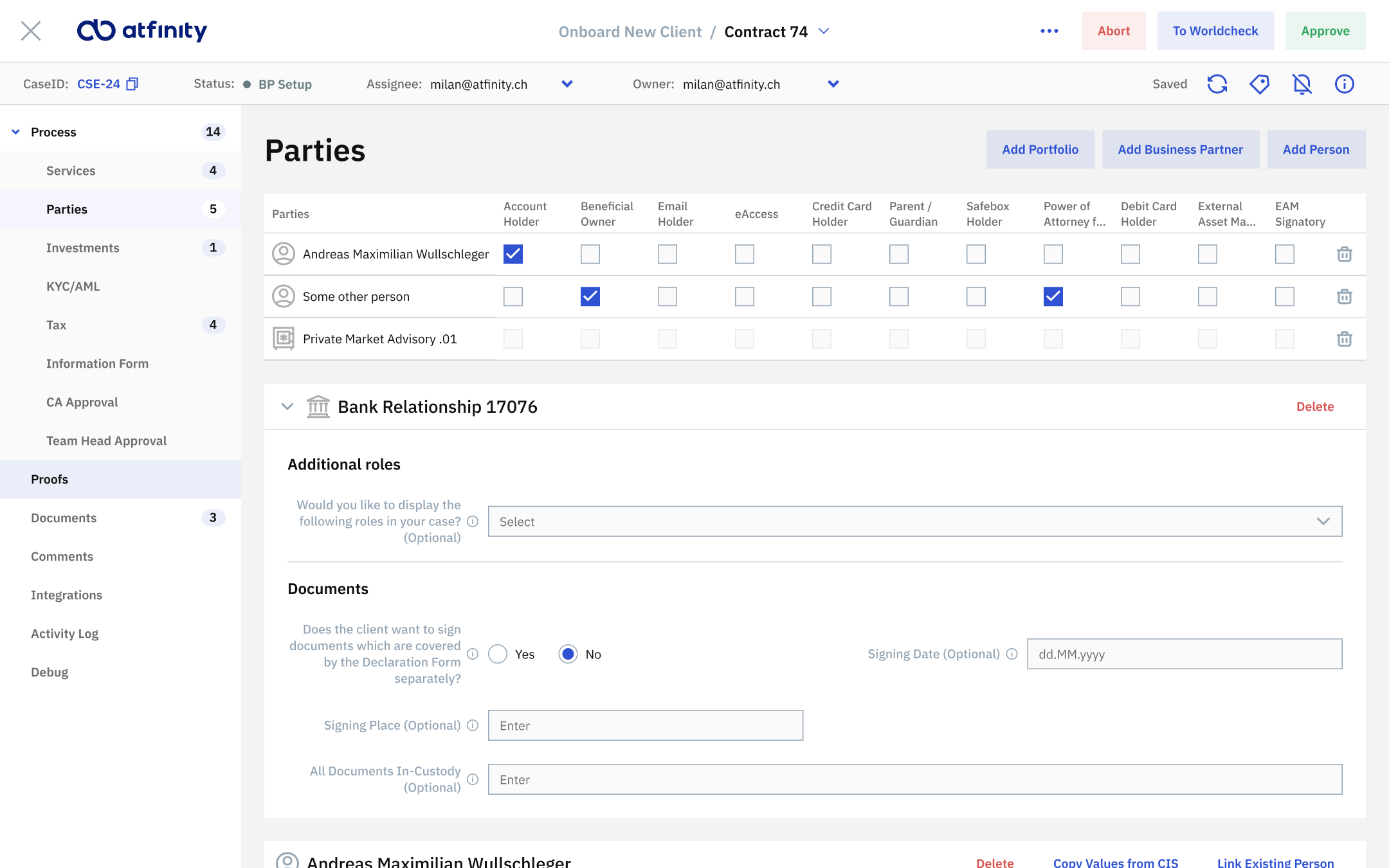This screenshot has width=1389, height=868.
Task: View the Activity Log
Action: [121, 633]
